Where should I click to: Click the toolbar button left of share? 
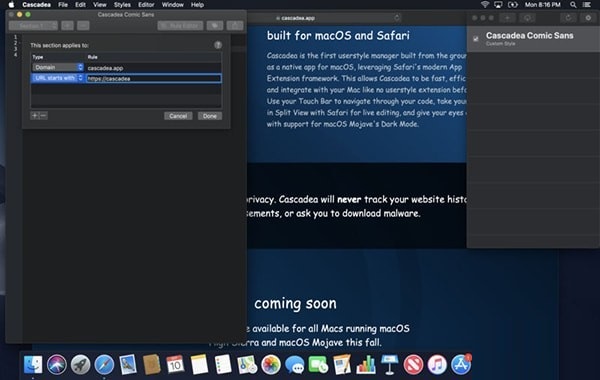point(215,26)
